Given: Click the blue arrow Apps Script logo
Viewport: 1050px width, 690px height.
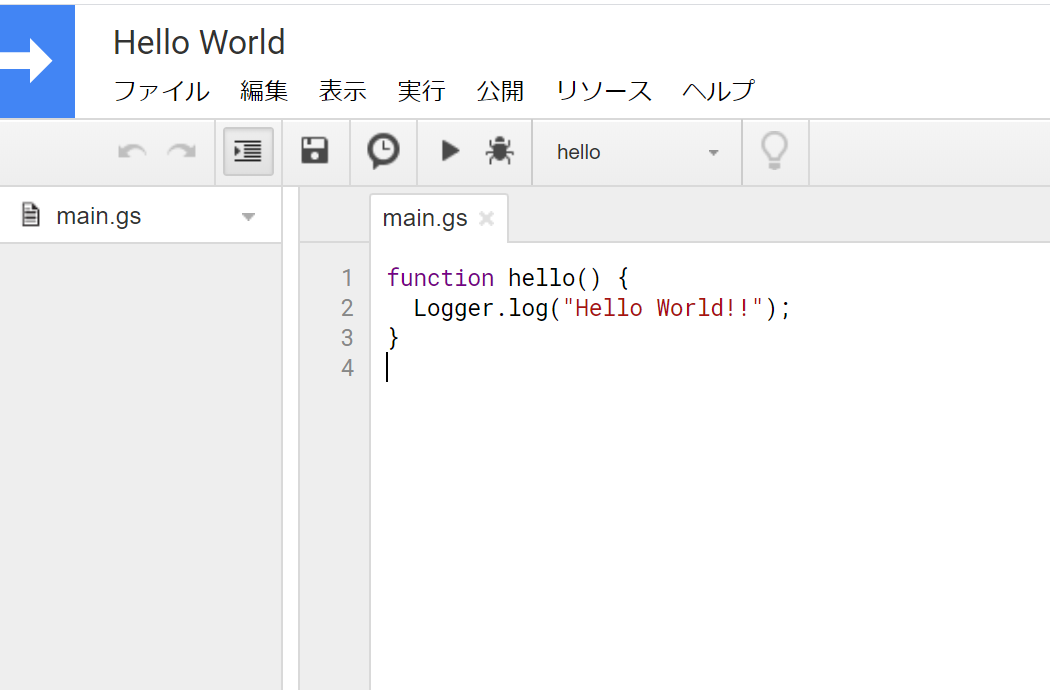Looking at the screenshot, I should 37,62.
